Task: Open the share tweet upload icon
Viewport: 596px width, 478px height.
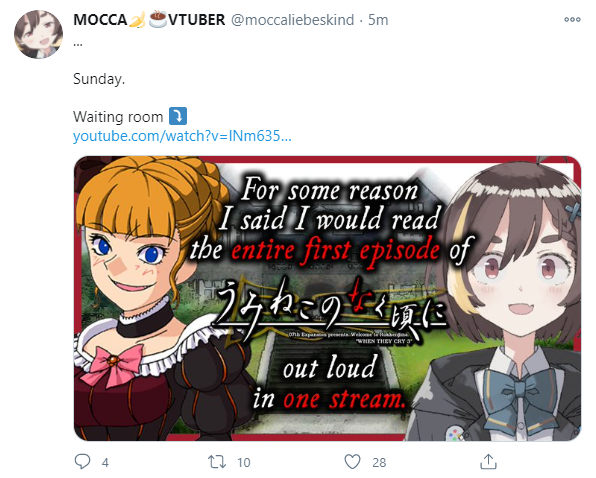Action: pyautogui.click(x=488, y=461)
